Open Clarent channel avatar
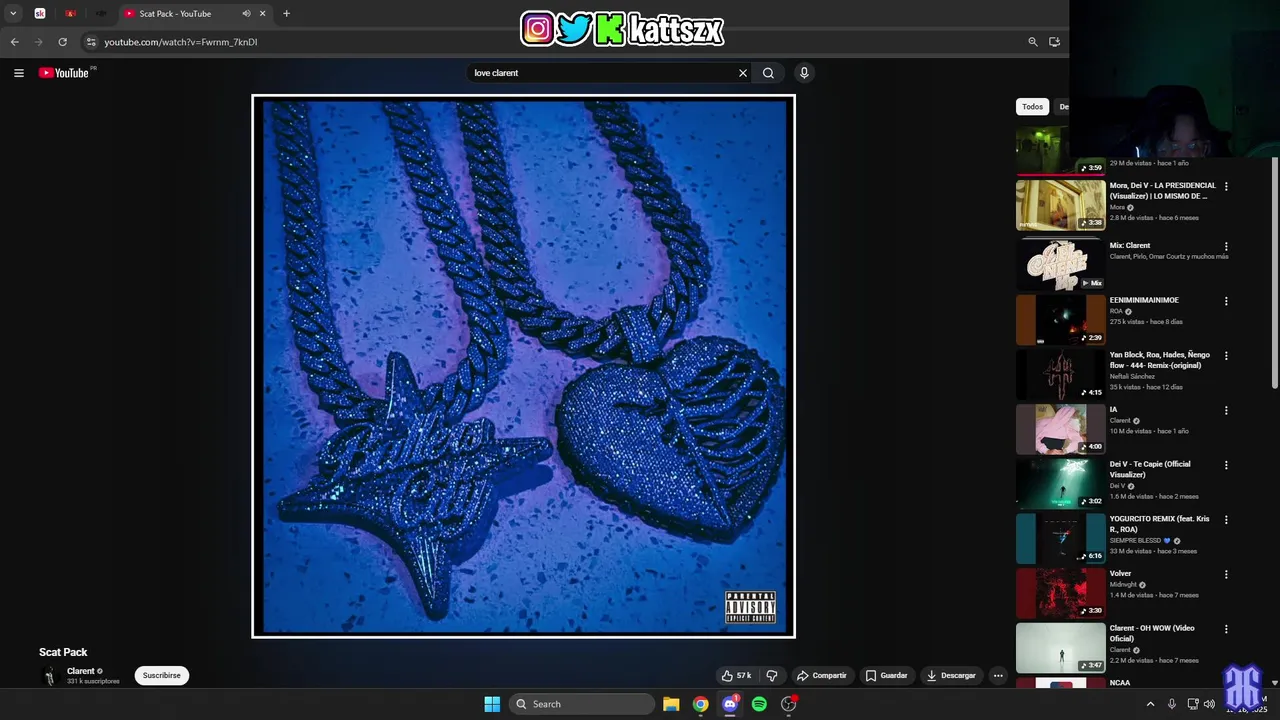This screenshot has height=720, width=1280. (x=49, y=676)
